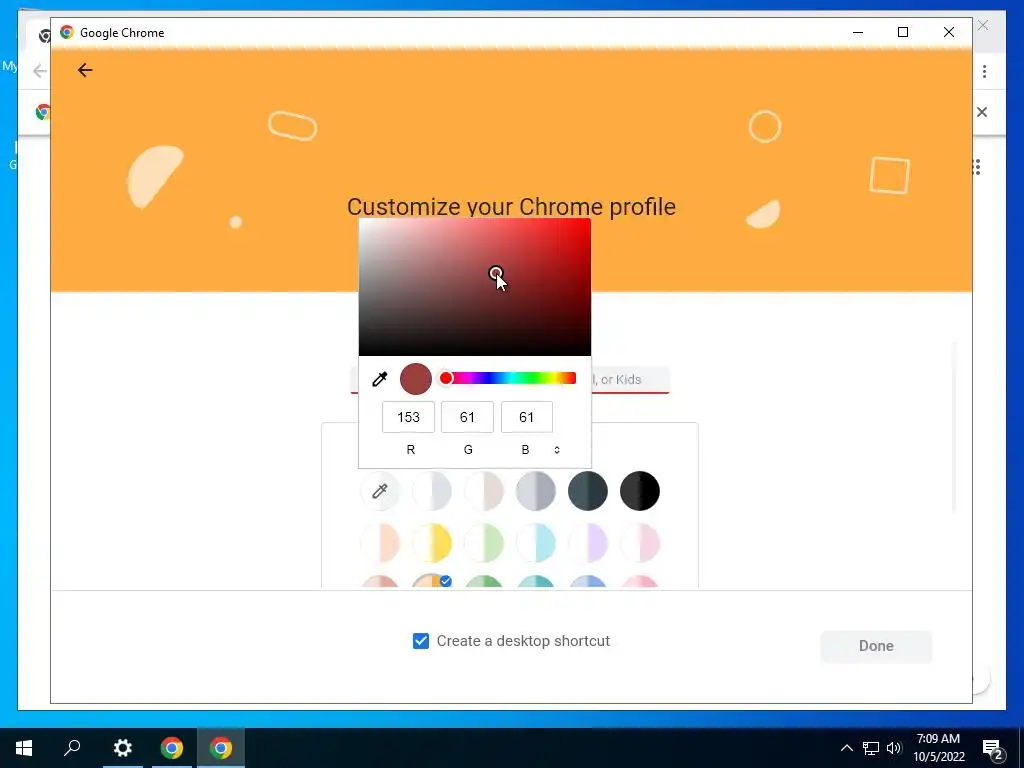Open the background Chrome three-dot menu
The height and width of the screenshot is (768, 1024).
click(984, 71)
